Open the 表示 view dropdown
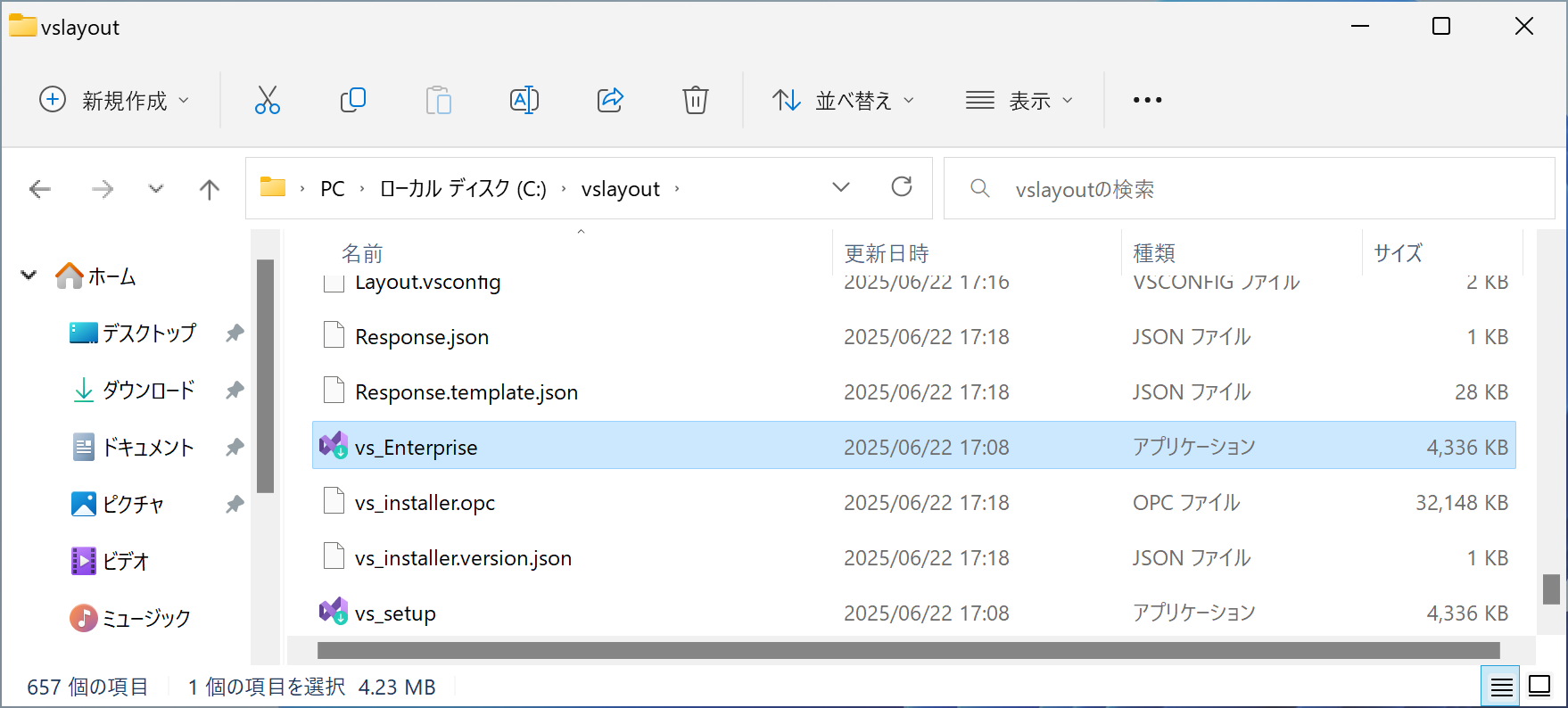 click(1019, 100)
